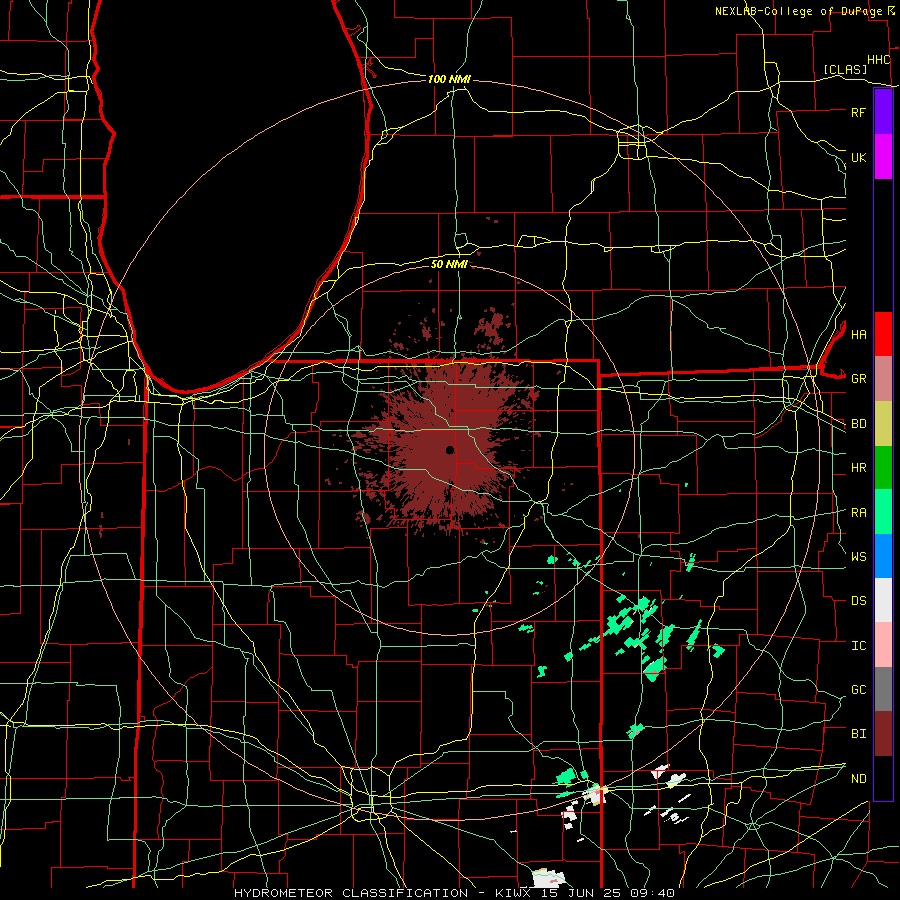
Task: Click the HHC product label
Action: (878, 60)
